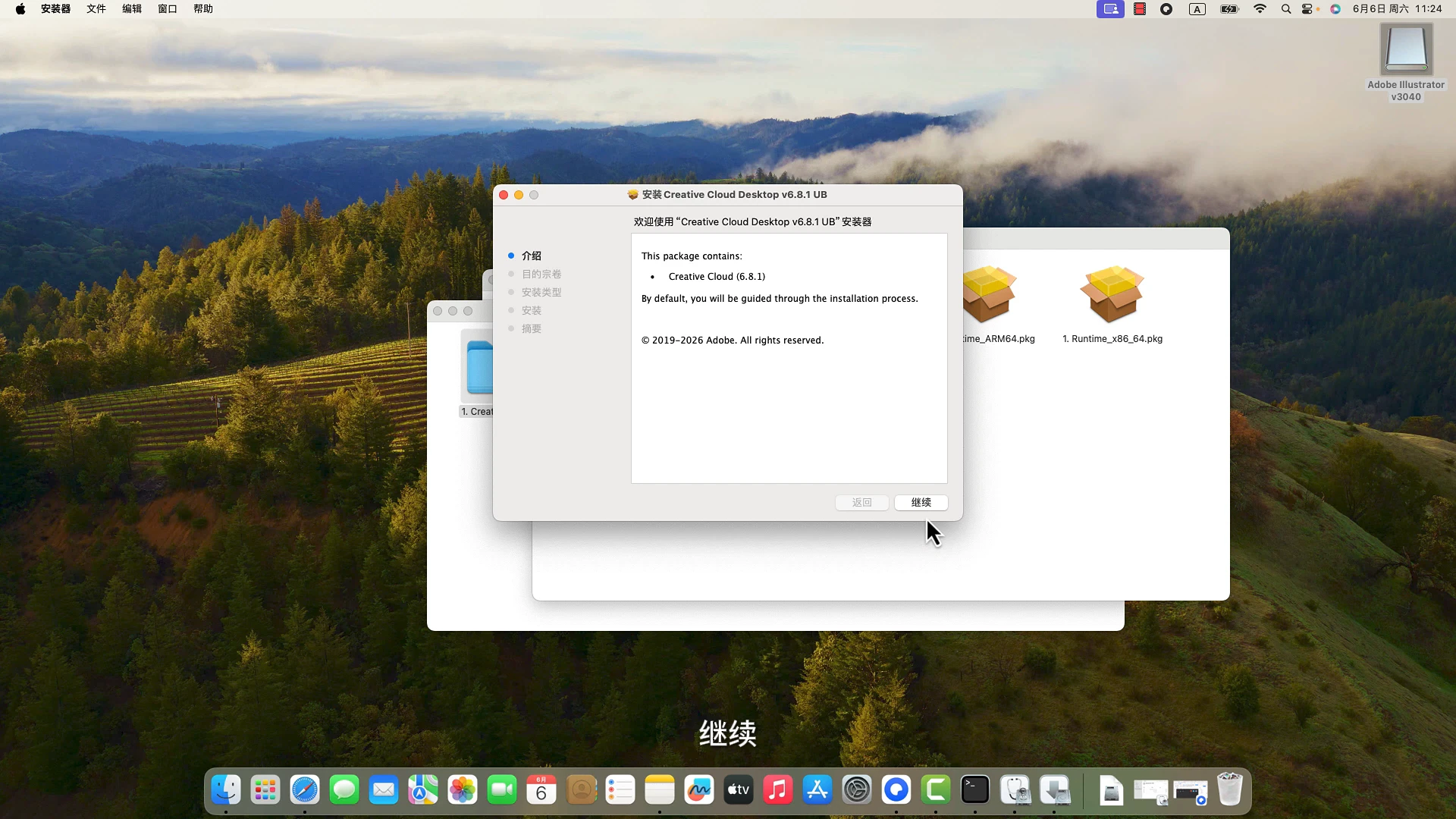Open Control Center from menu bar
This screenshot has width=1456, height=819.
1308,9
